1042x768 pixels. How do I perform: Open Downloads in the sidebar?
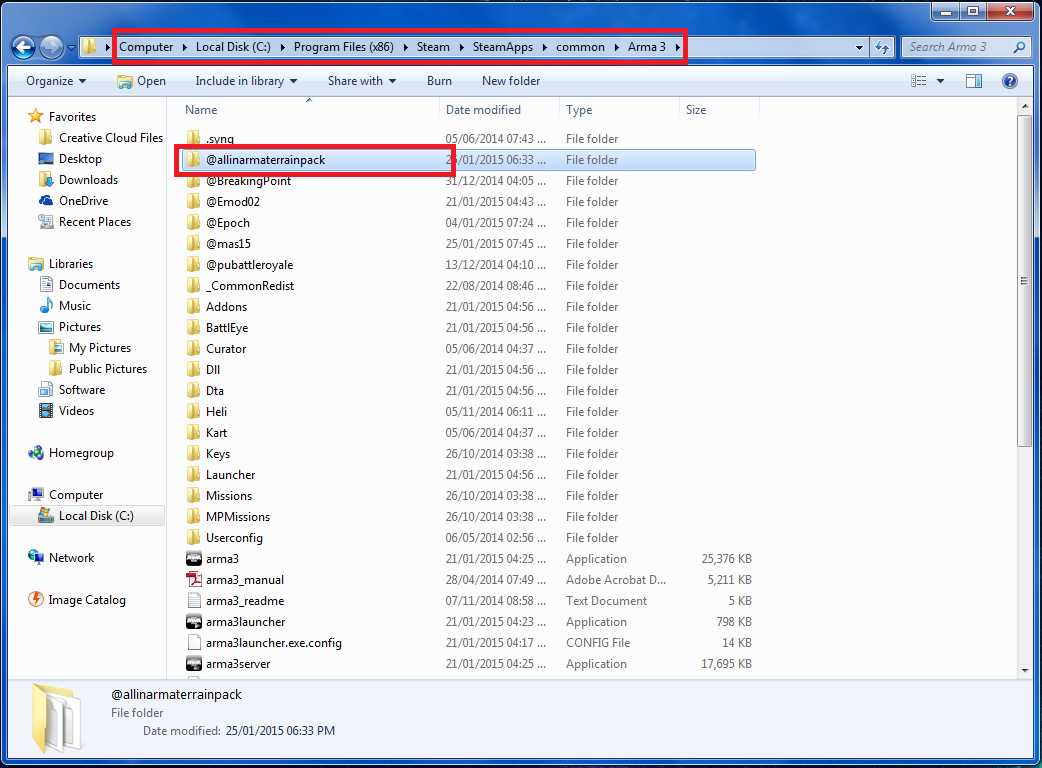(88, 180)
